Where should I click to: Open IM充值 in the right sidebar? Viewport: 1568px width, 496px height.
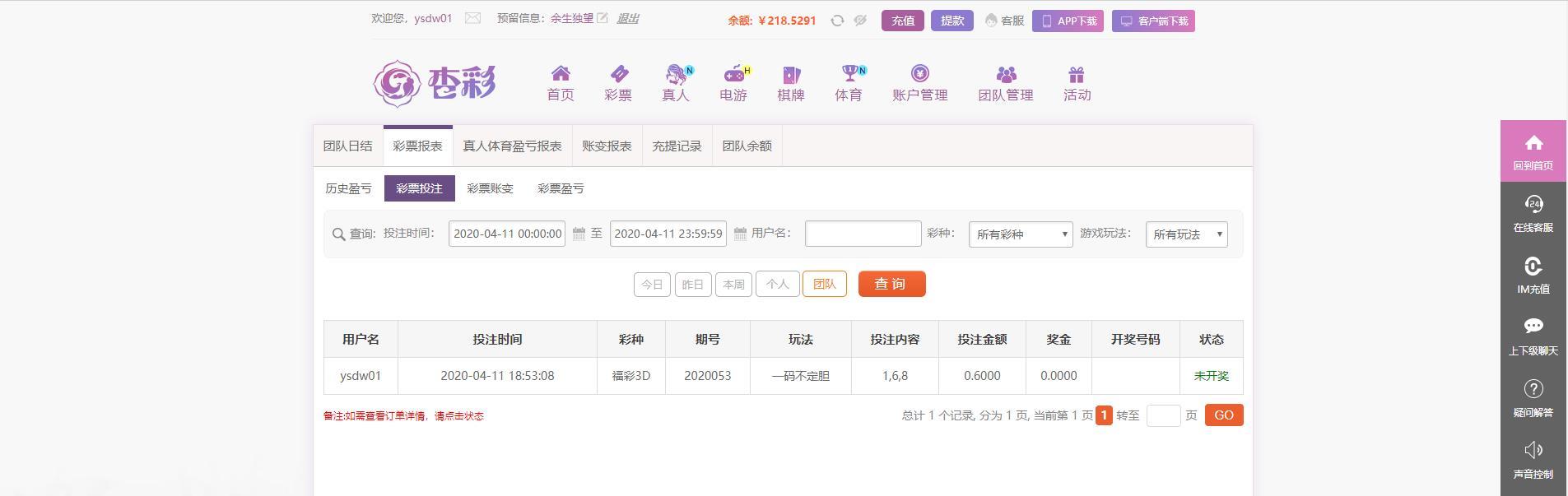point(1533,275)
